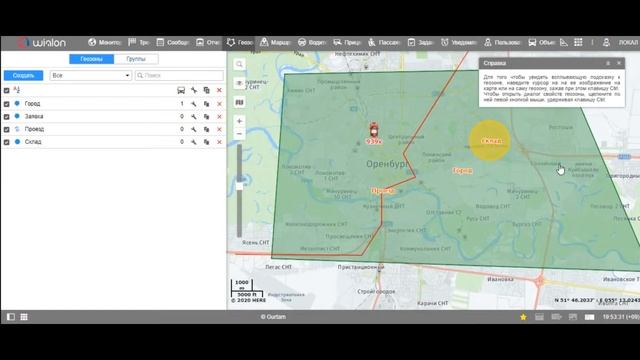Click the header red delete icon

click(x=219, y=90)
